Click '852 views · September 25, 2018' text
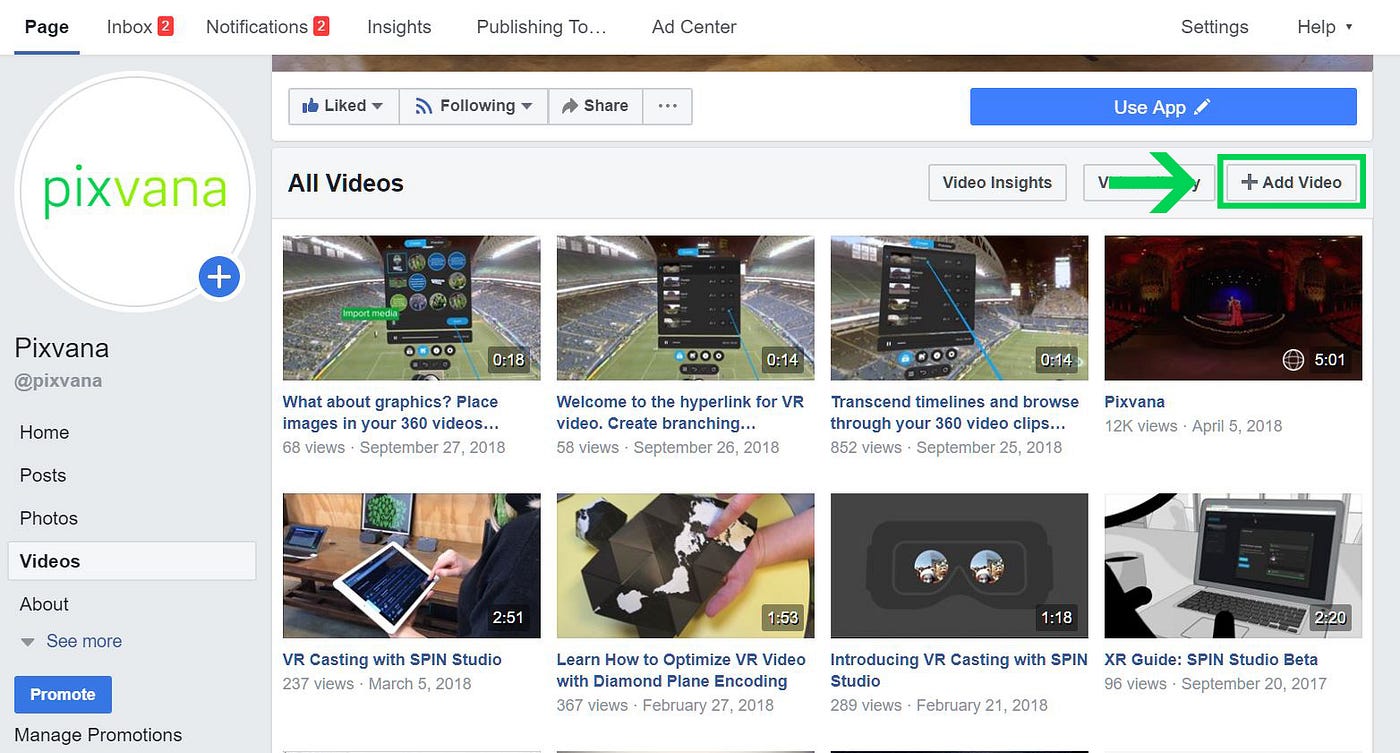 pyautogui.click(x=946, y=447)
